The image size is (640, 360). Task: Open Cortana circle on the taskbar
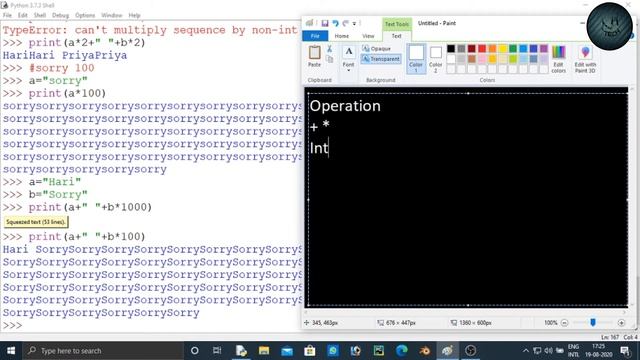(x=195, y=351)
